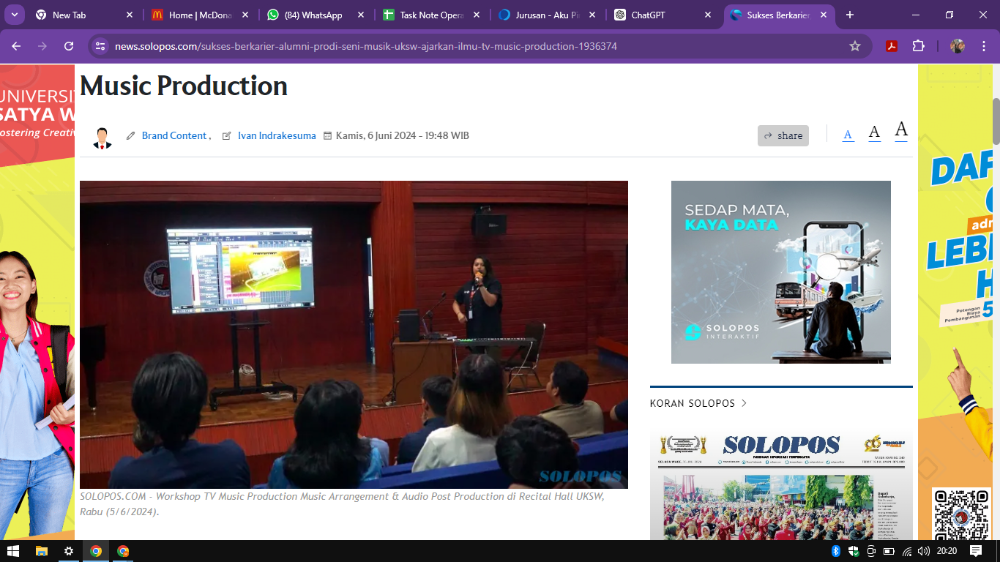Open Ivan Indrakesuma author link
Viewport: 1000px width, 562px height.
(x=276, y=136)
